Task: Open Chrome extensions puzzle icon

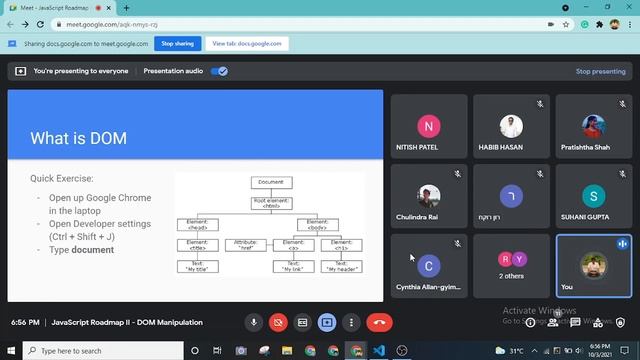Action: 600,24
